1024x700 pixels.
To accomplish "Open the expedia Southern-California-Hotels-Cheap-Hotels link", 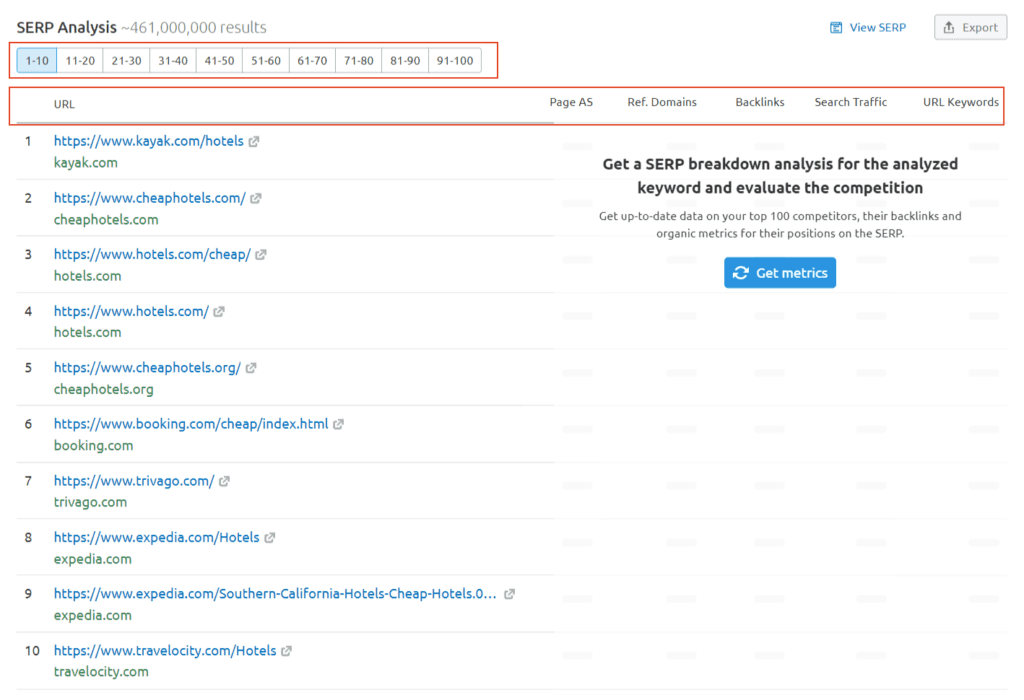I will pos(275,594).
